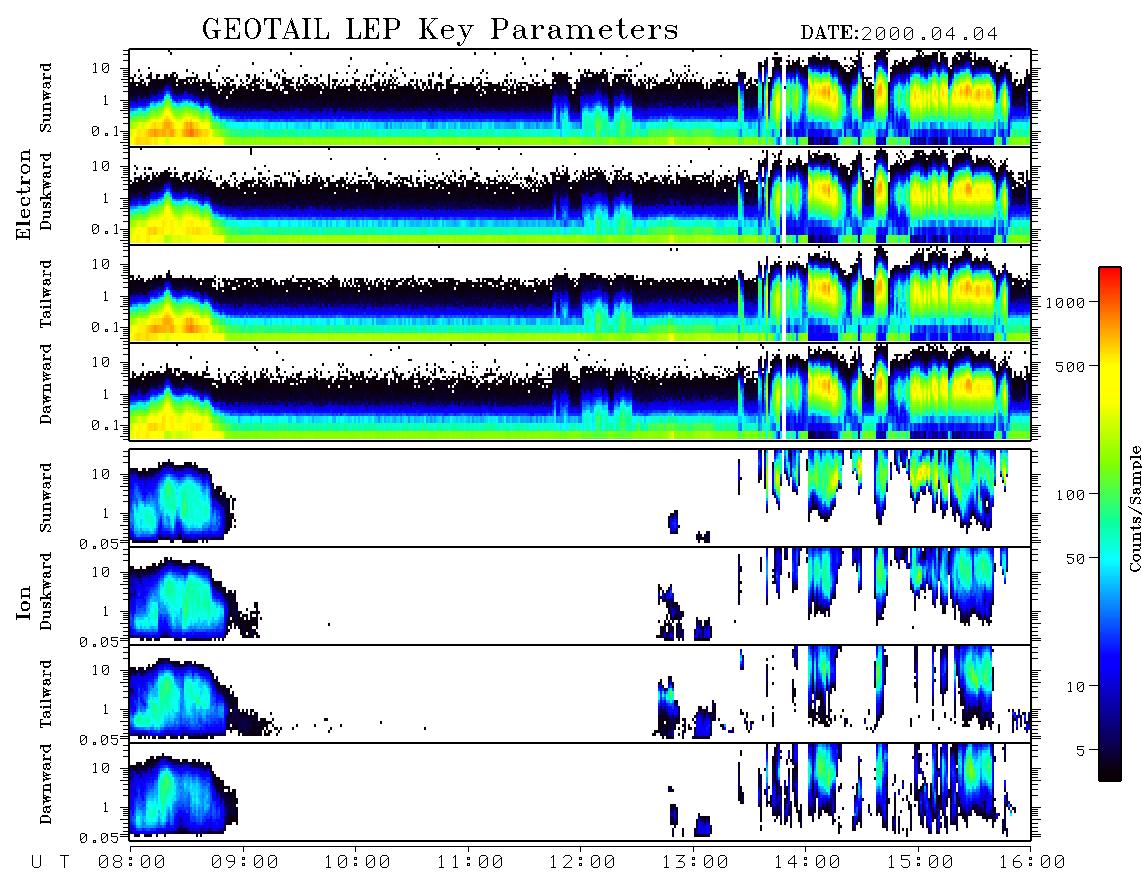Click the 09:00 time tick label
Screen dimensions: 1142x880
(x=245, y=862)
